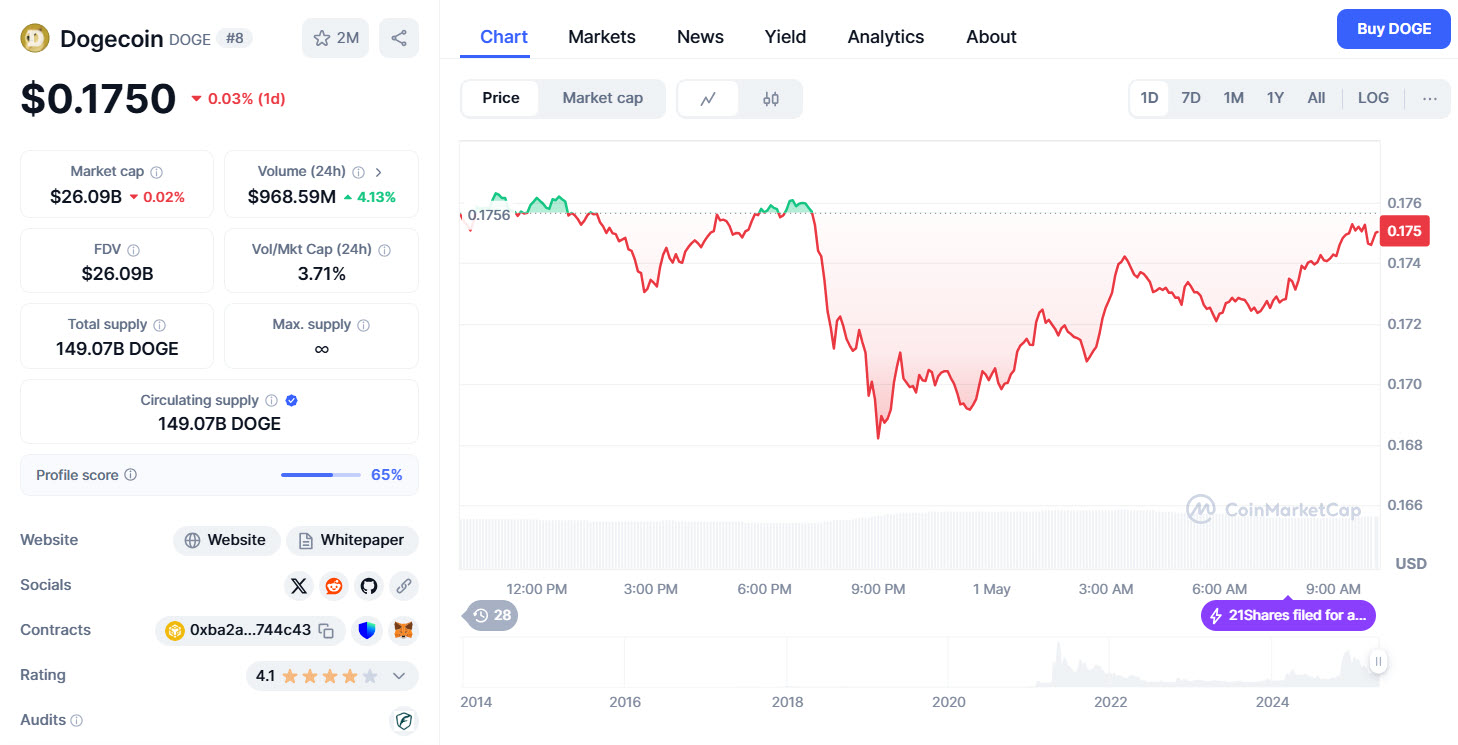Click the Profile score progress bar

coord(320,474)
